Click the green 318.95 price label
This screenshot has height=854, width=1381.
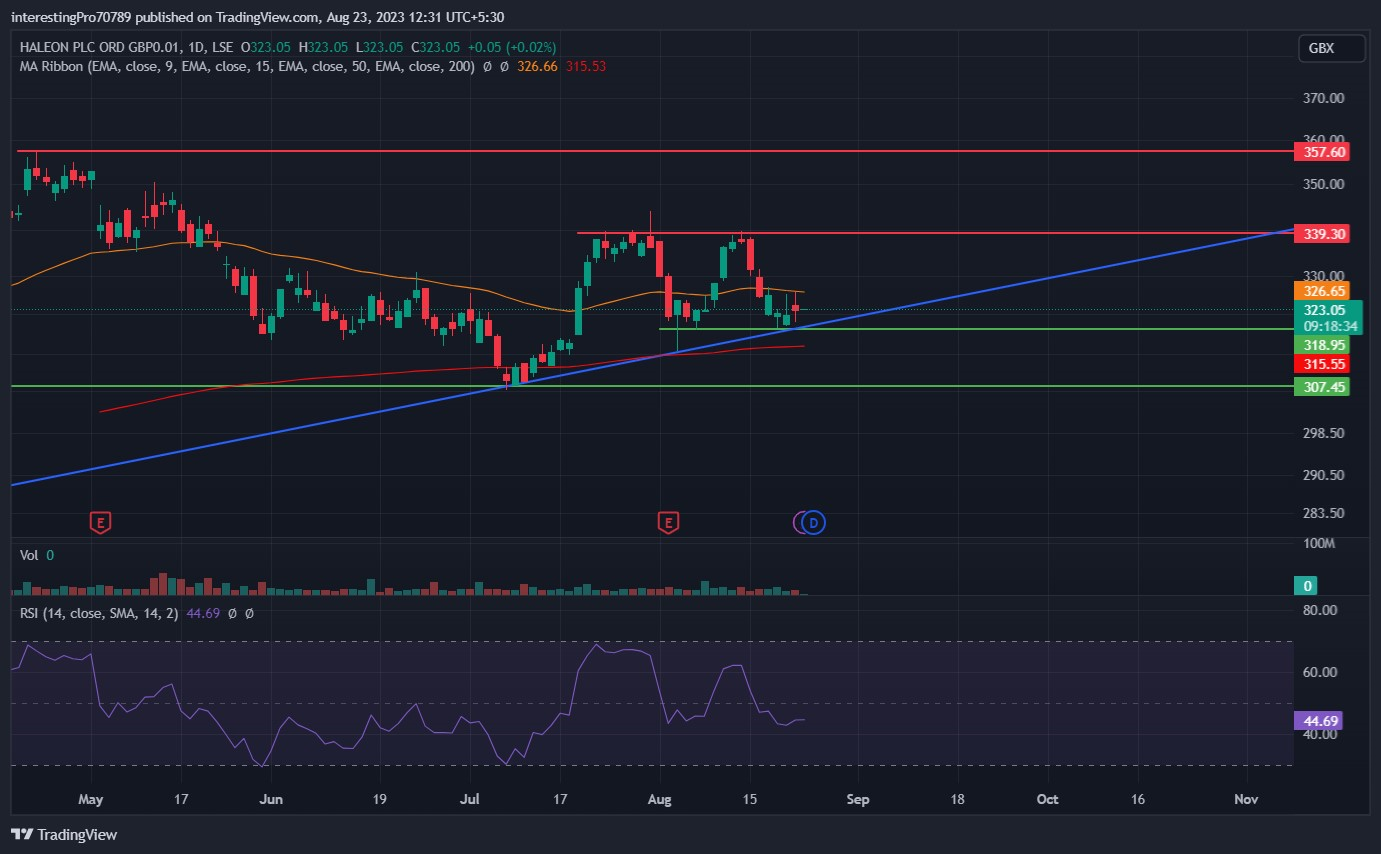point(1321,345)
